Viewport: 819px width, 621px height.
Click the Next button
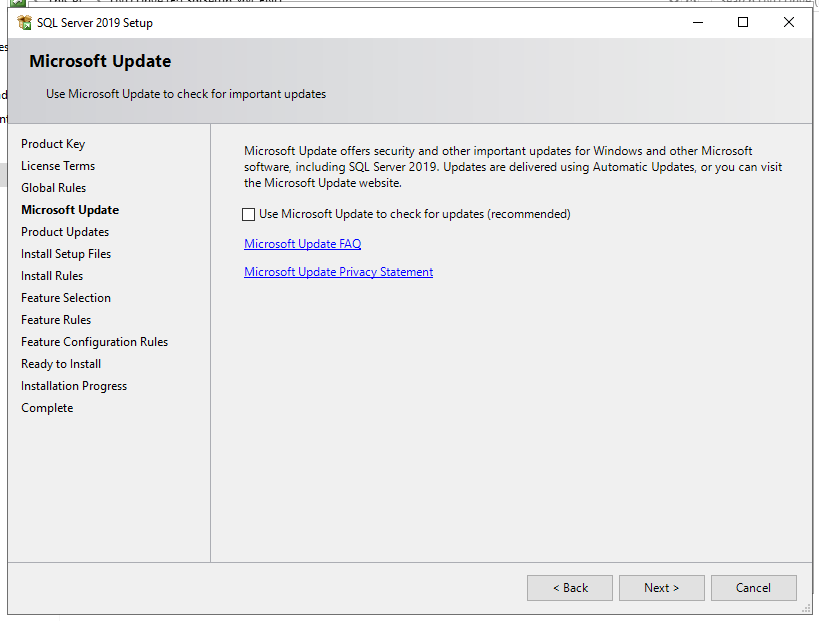coord(661,588)
